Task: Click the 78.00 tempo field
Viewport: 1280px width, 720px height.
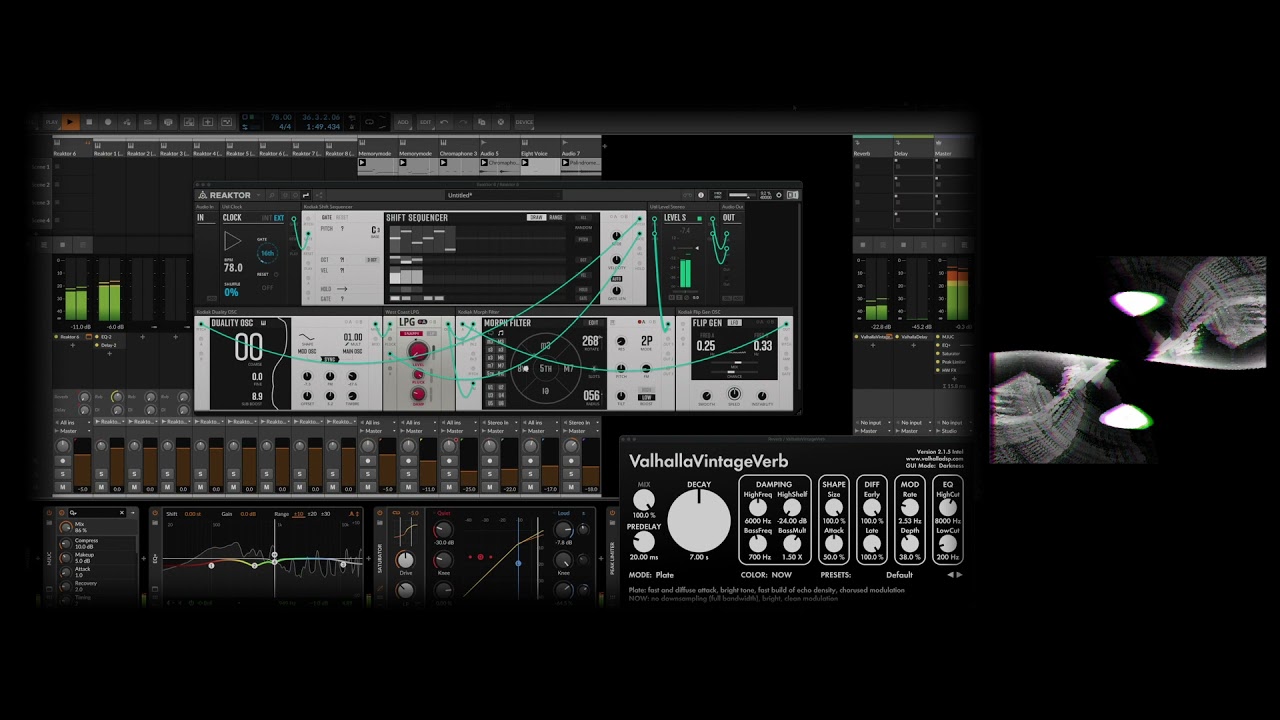Action: [281, 118]
